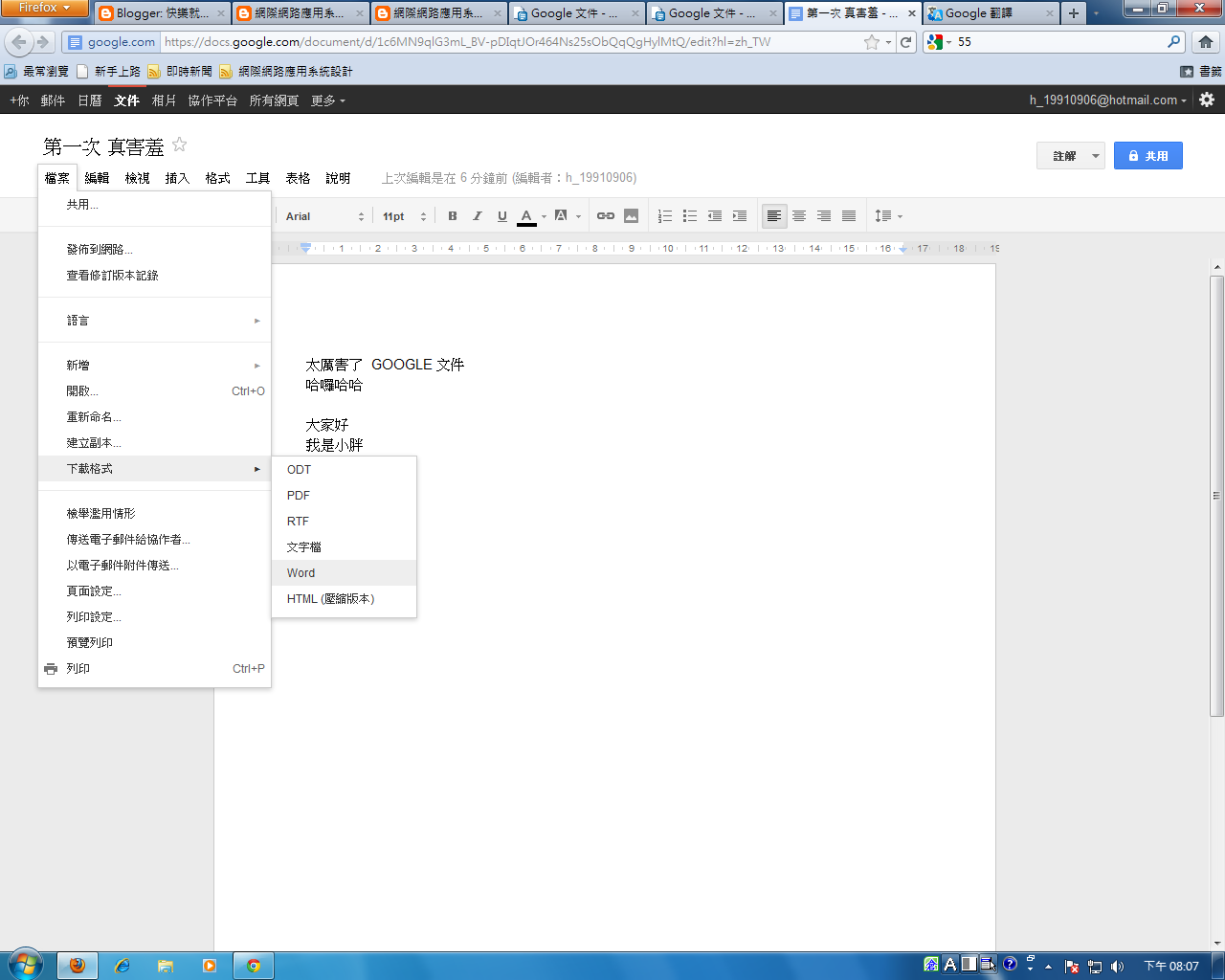Center align text
This screenshot has width=1225, height=980.
pos(799,216)
